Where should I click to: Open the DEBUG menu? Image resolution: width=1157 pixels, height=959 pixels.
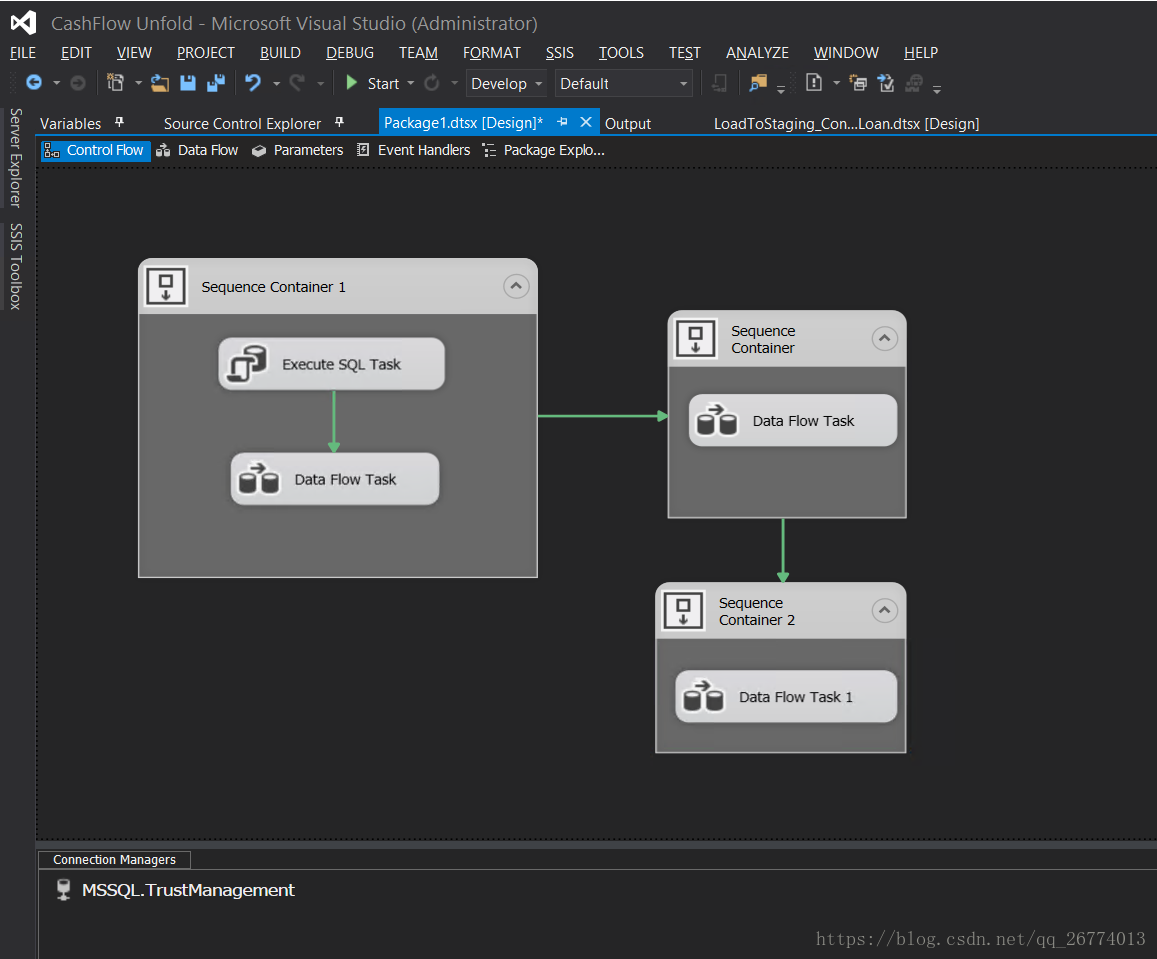(x=350, y=53)
